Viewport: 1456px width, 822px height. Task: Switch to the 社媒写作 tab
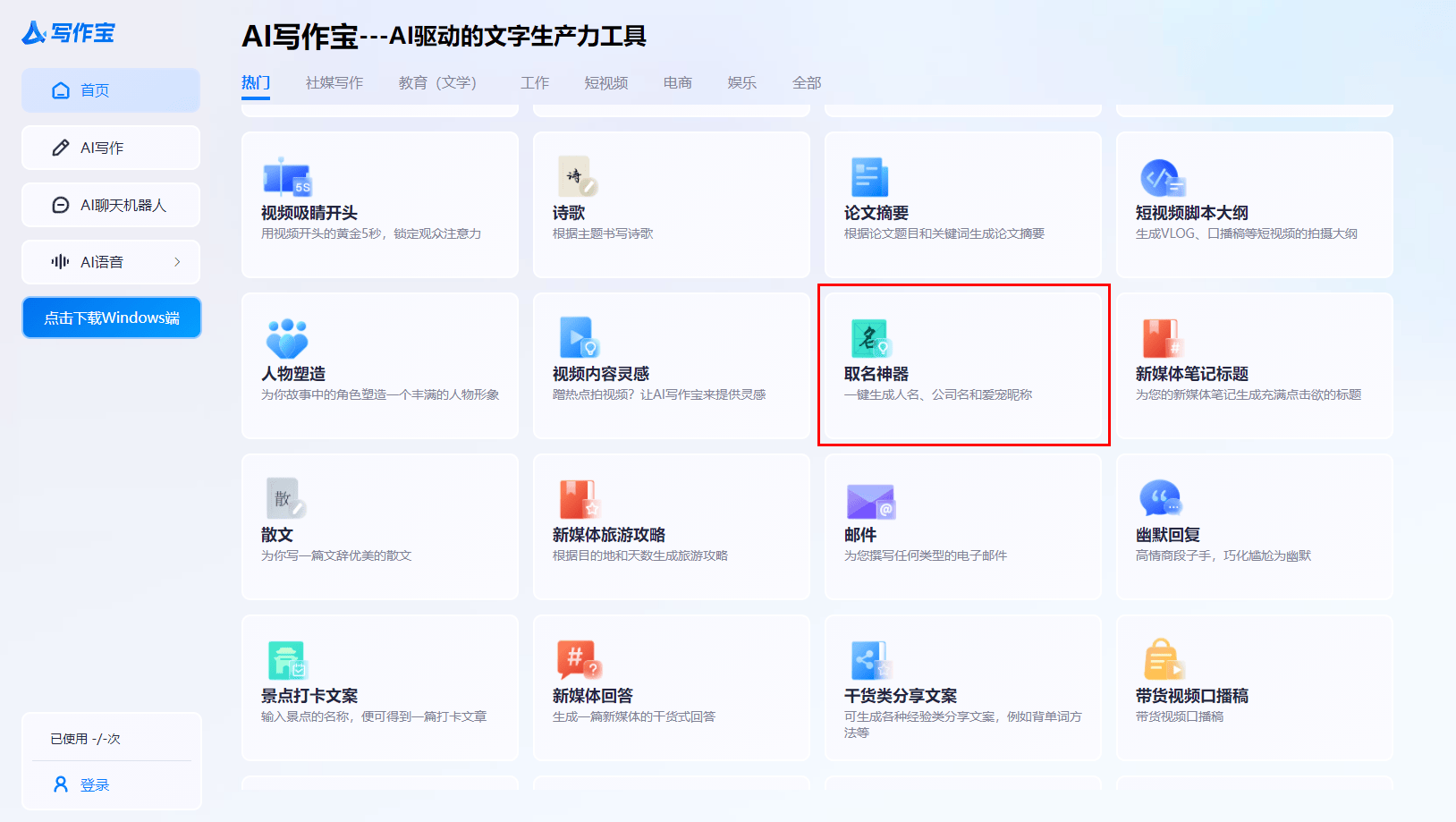pos(334,82)
